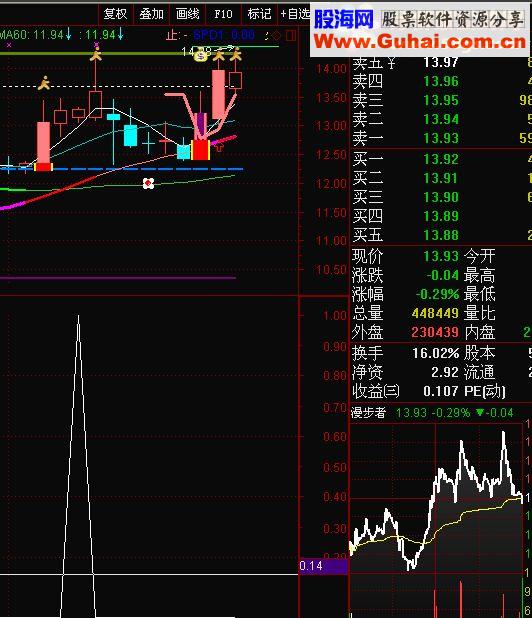Select the 画线 drawing tool button
The image size is (532, 618).
click(188, 14)
